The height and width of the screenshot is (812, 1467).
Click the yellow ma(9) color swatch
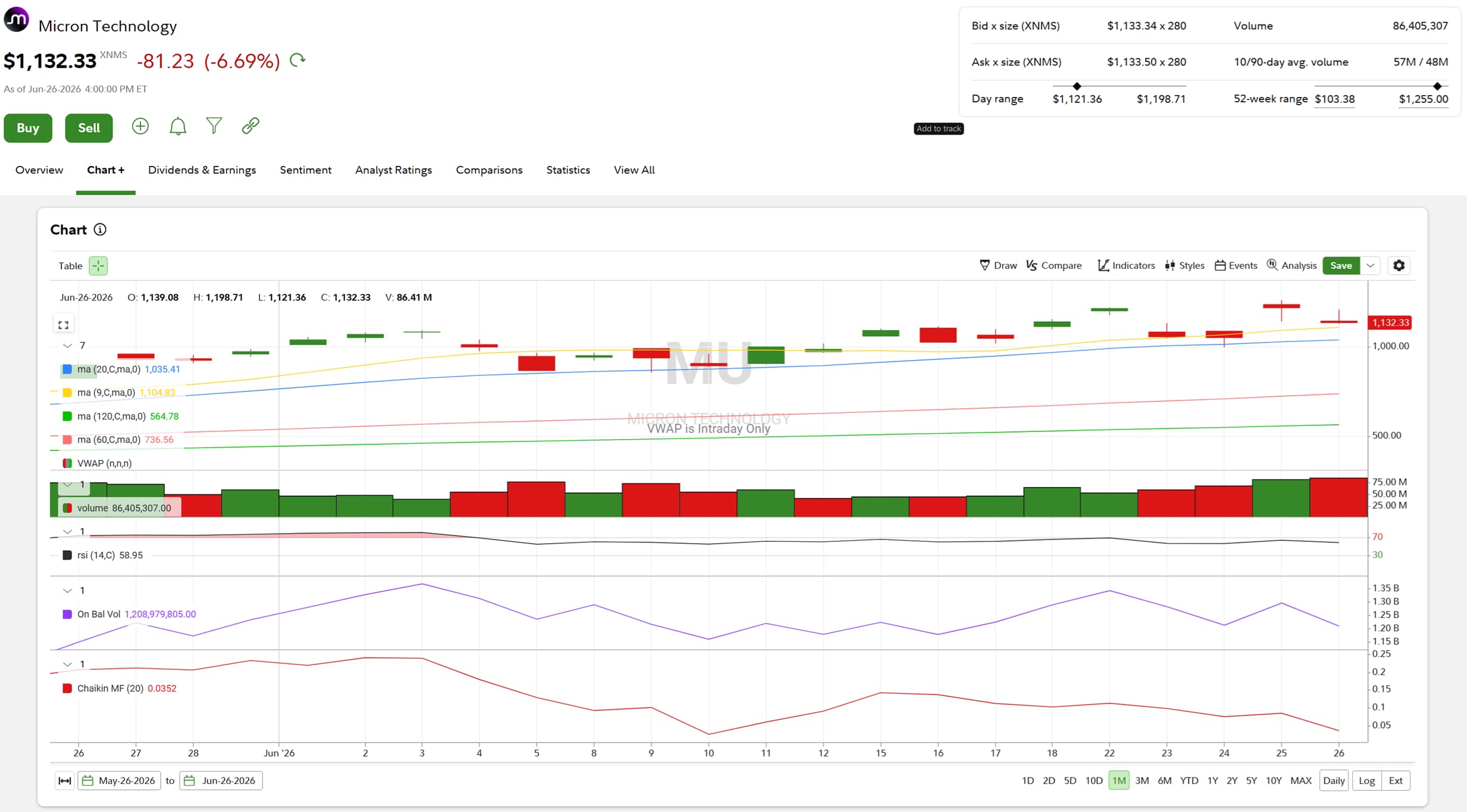point(67,393)
